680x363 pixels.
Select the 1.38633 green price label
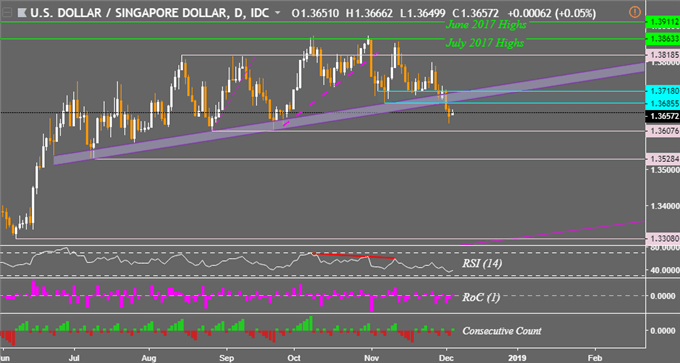pos(662,39)
